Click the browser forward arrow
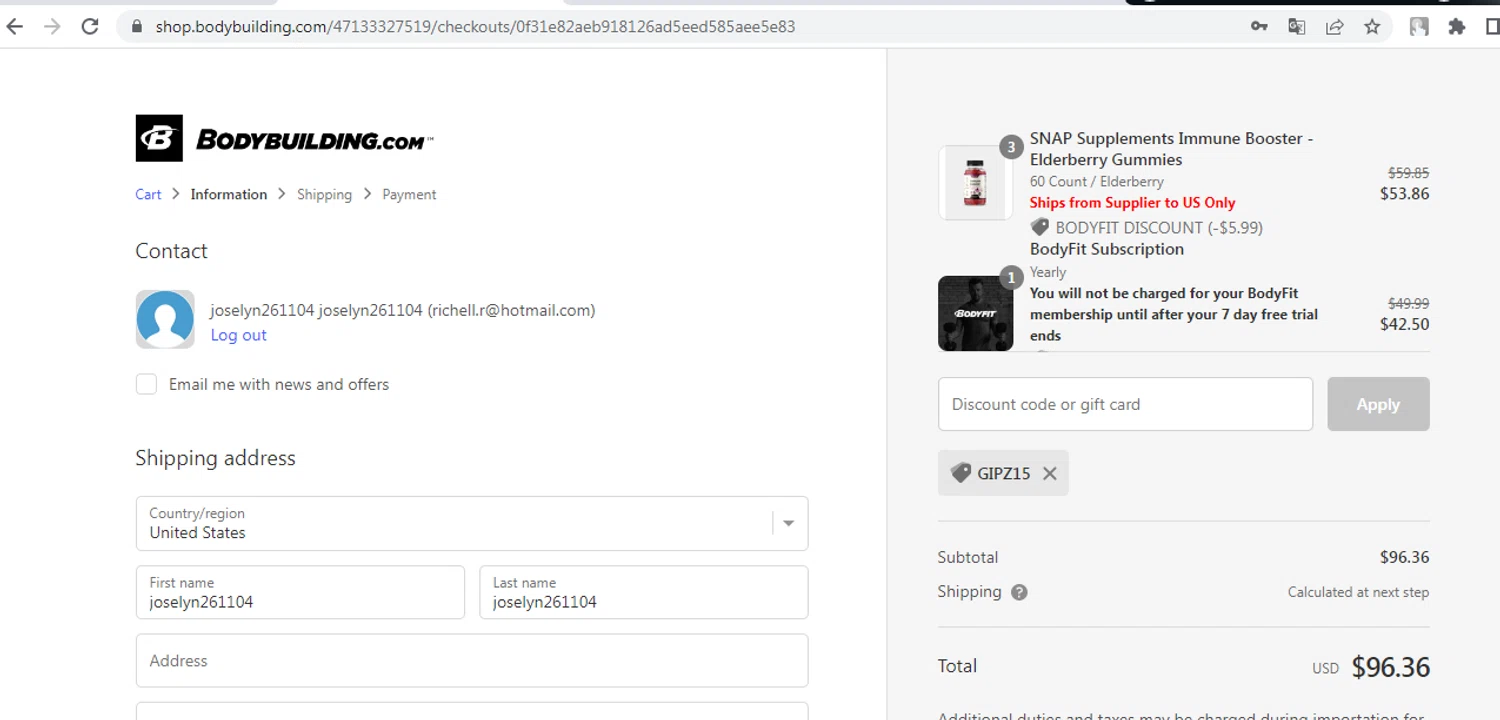The width and height of the screenshot is (1500, 720). pos(52,27)
